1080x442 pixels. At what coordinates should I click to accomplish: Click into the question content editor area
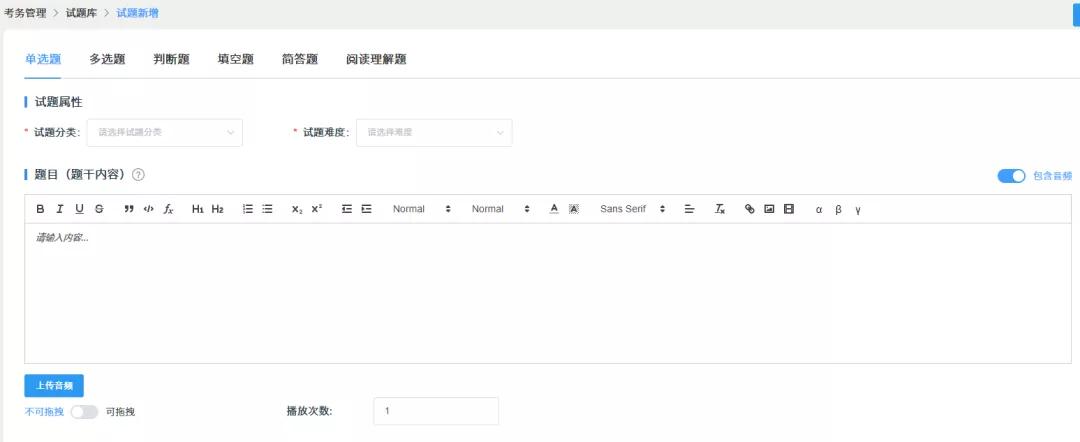[x=548, y=293]
